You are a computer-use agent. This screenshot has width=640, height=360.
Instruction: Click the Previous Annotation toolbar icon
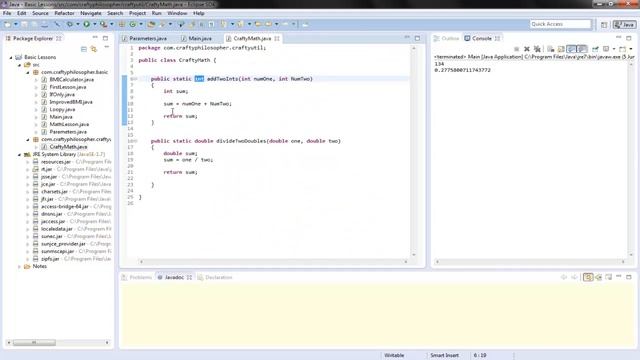(x=240, y=24)
